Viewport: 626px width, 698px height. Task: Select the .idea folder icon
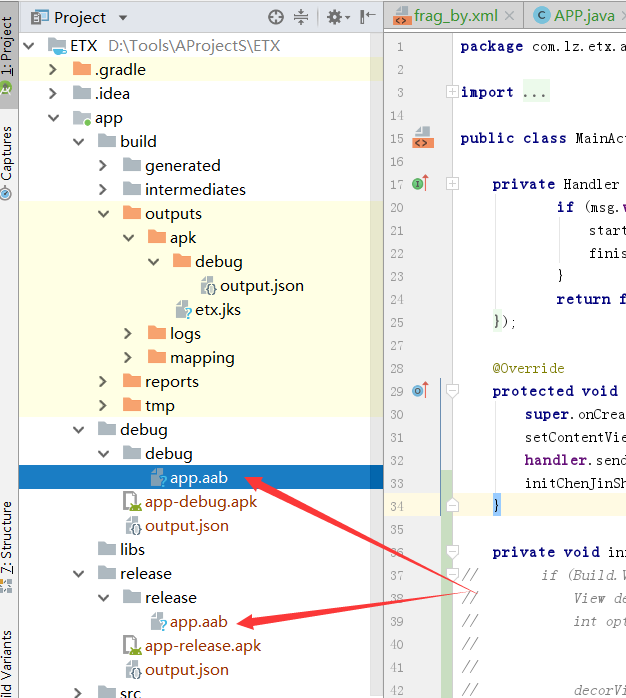(x=82, y=93)
